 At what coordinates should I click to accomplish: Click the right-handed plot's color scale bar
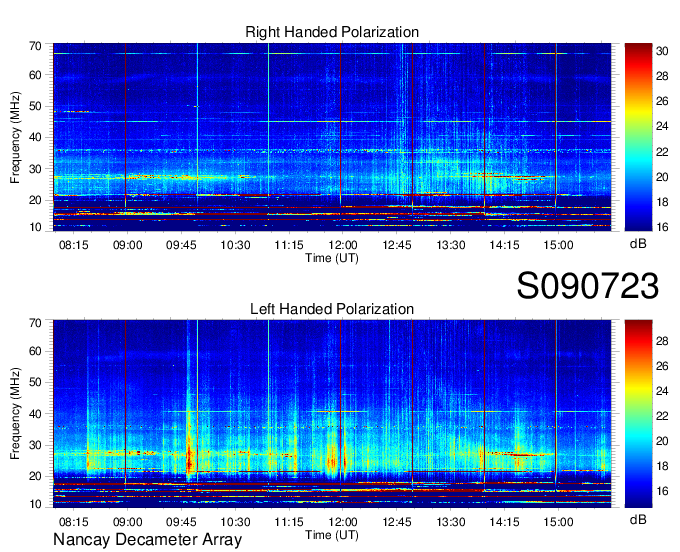point(638,137)
